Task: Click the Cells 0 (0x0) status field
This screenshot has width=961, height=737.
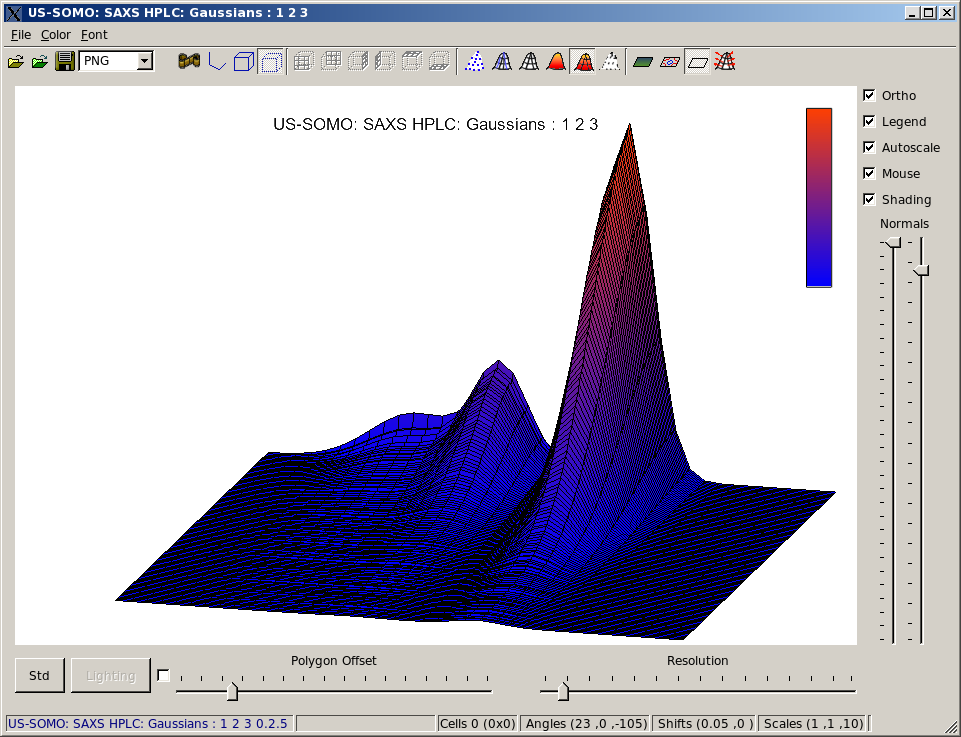Action: point(477,724)
